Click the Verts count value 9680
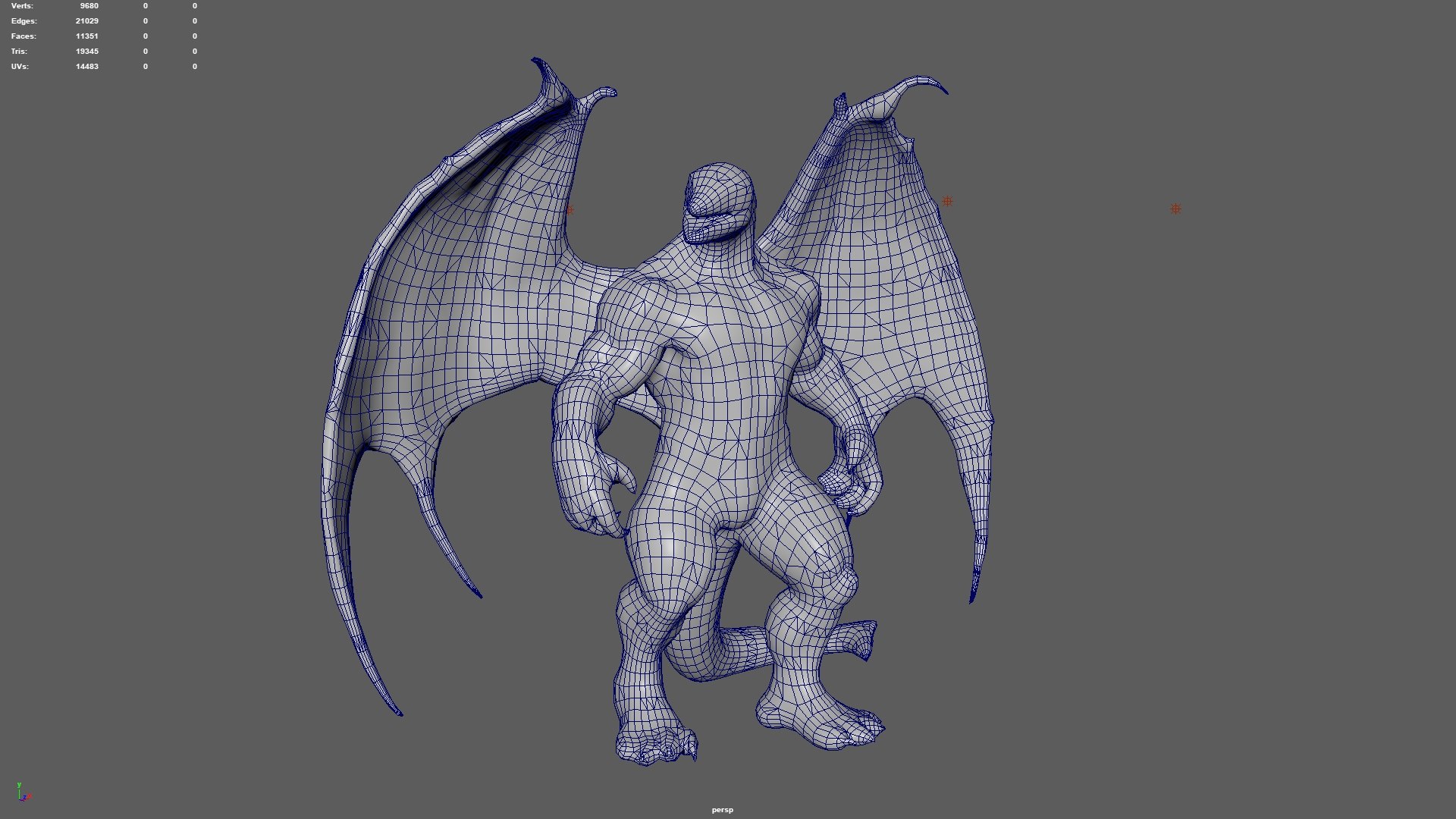The image size is (1456, 819). coord(89,6)
